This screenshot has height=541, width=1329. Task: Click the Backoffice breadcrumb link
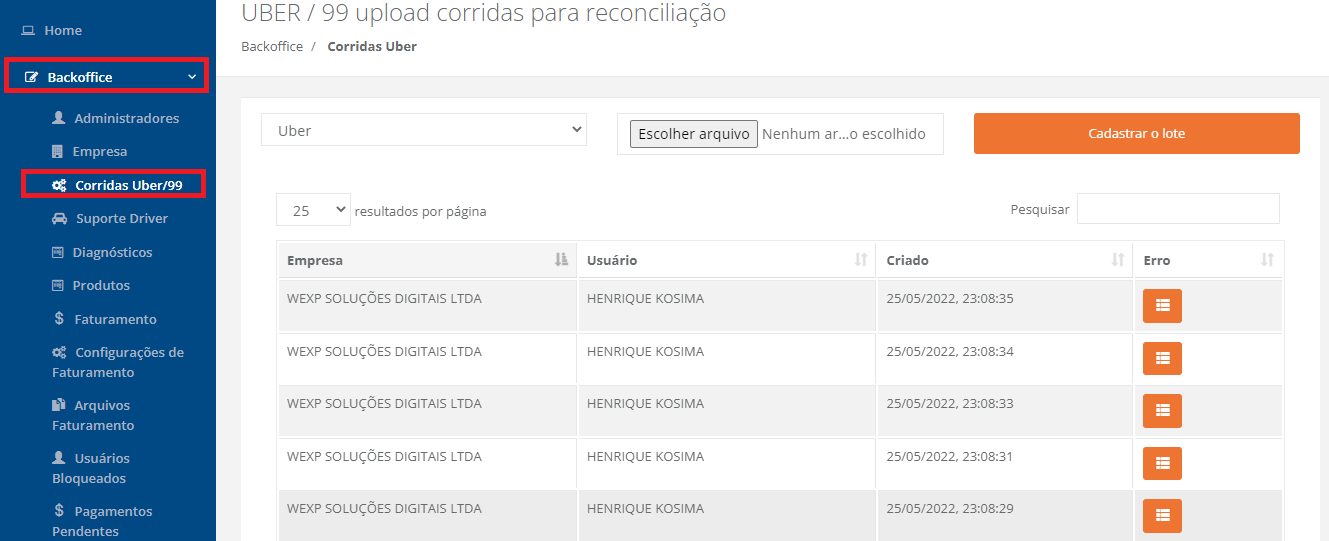point(272,46)
